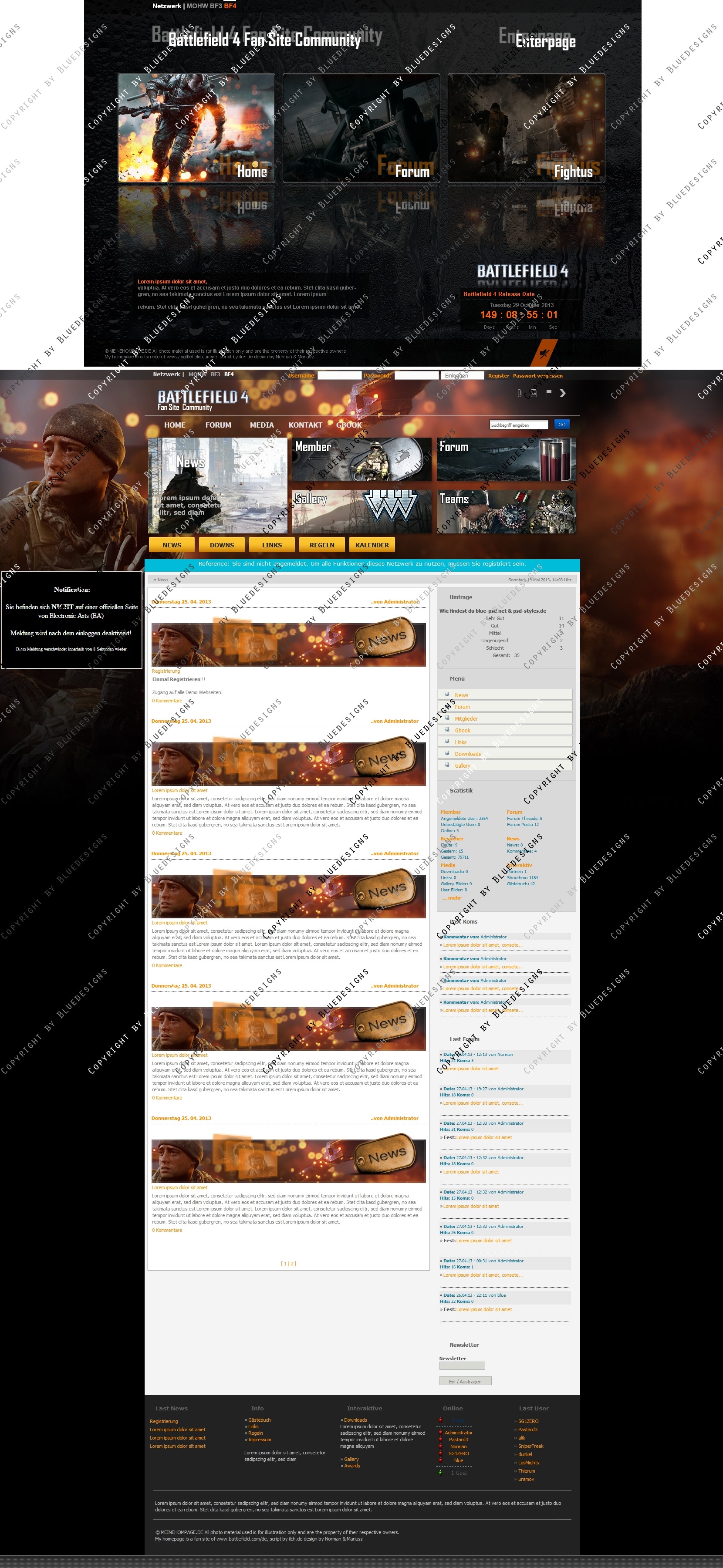Click the red user icon beside Administrator
This screenshot has width=723, height=1568.
click(x=440, y=1432)
